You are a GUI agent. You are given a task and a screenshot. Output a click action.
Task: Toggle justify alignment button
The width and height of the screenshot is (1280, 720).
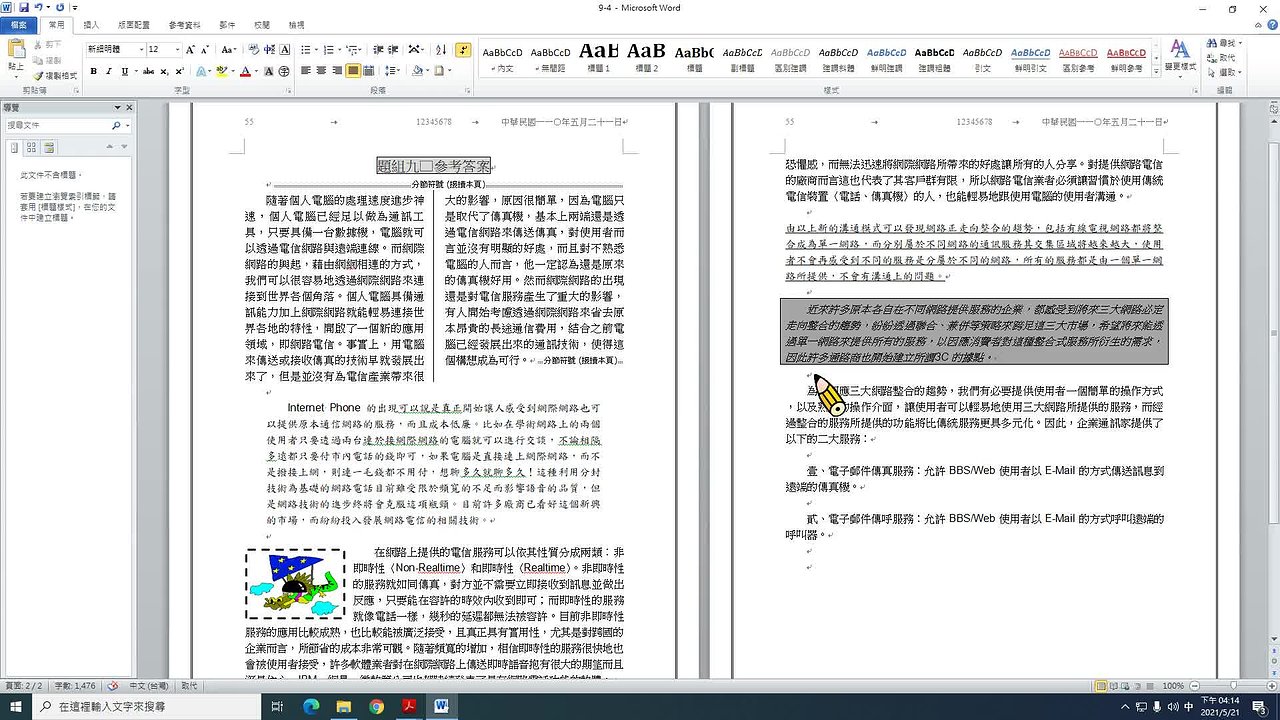(354, 71)
